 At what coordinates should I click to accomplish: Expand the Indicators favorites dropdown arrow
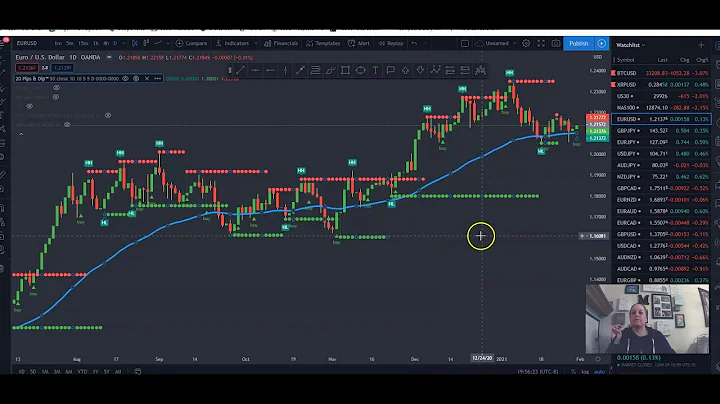tap(255, 43)
